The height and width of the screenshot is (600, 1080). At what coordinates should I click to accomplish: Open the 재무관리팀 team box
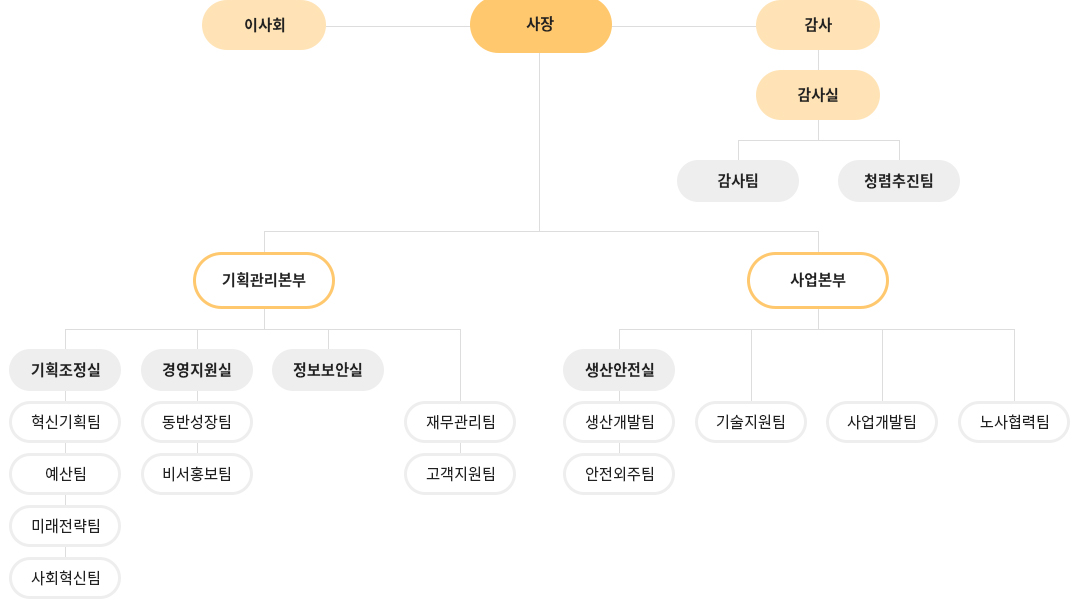pyautogui.click(x=460, y=422)
